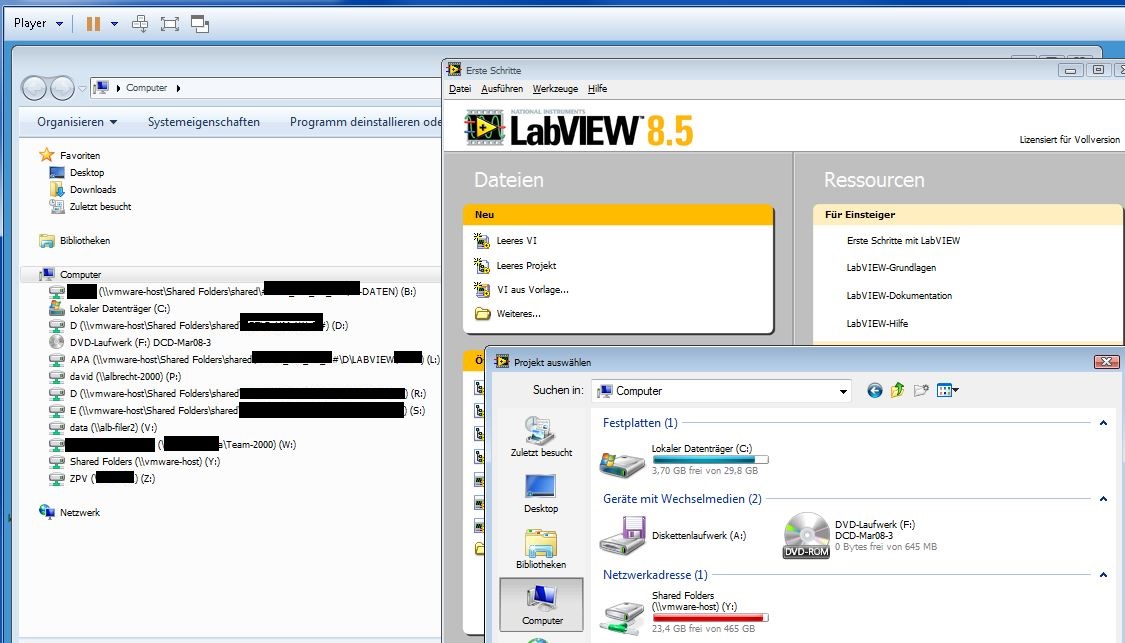This screenshot has height=643, width=1125.
Task: Select Bibliotheken in Explorer sidebar
Action: click(x=76, y=240)
